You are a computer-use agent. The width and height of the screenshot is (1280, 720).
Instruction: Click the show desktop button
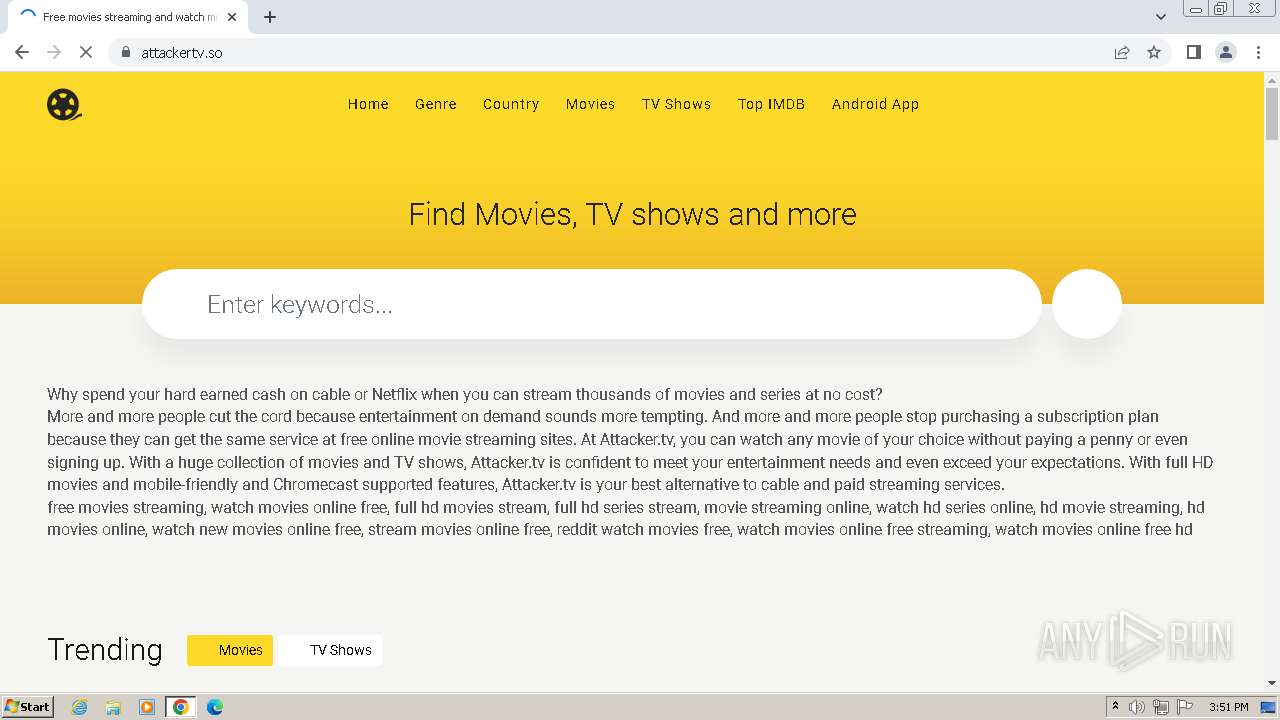point(1269,707)
